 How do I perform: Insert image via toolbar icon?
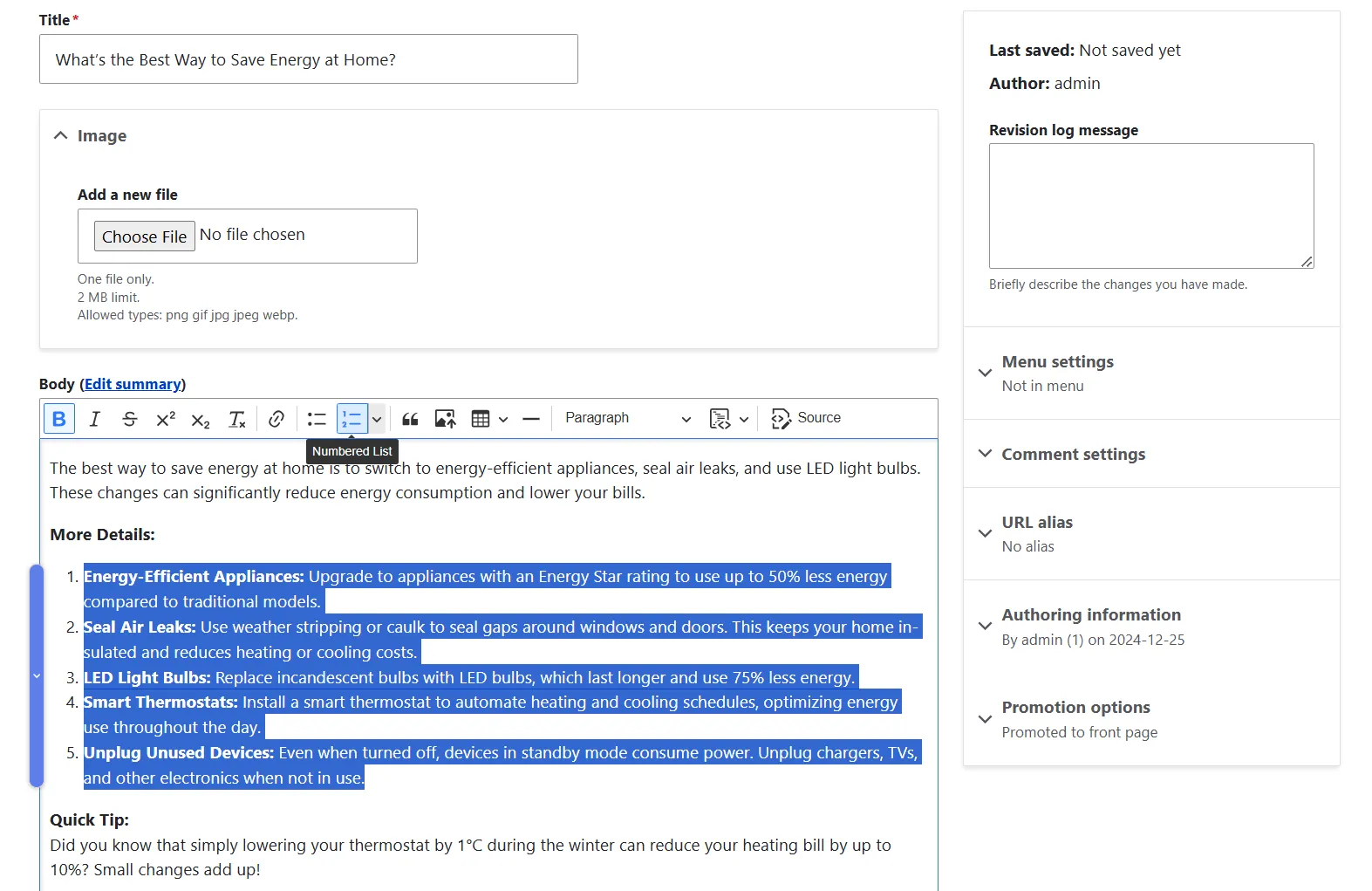click(446, 419)
